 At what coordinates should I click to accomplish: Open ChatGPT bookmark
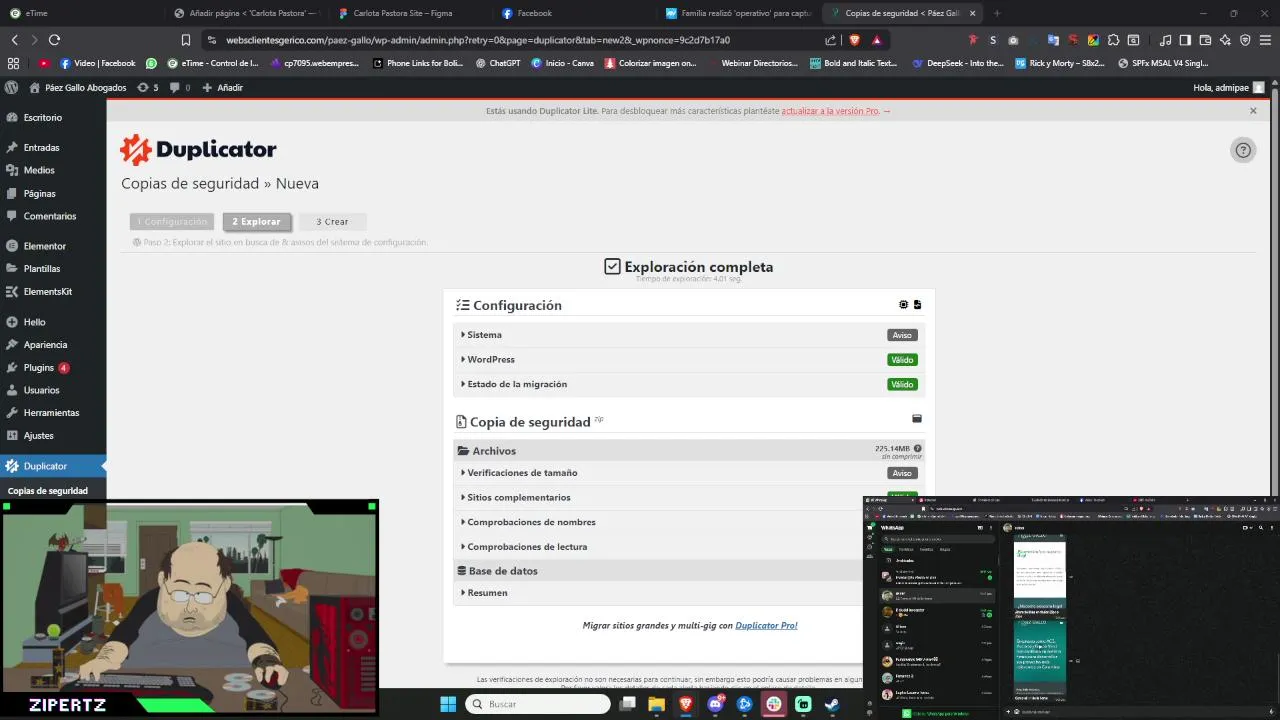(x=496, y=63)
